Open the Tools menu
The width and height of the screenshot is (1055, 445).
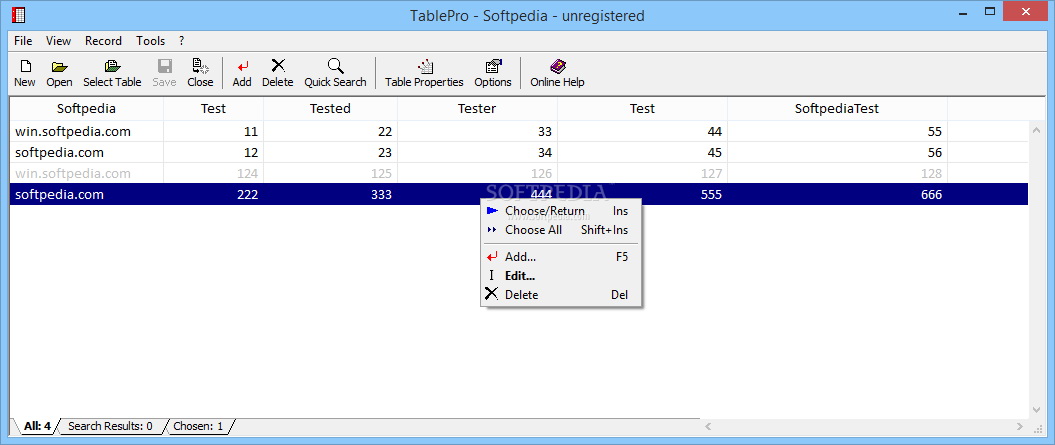coord(151,41)
